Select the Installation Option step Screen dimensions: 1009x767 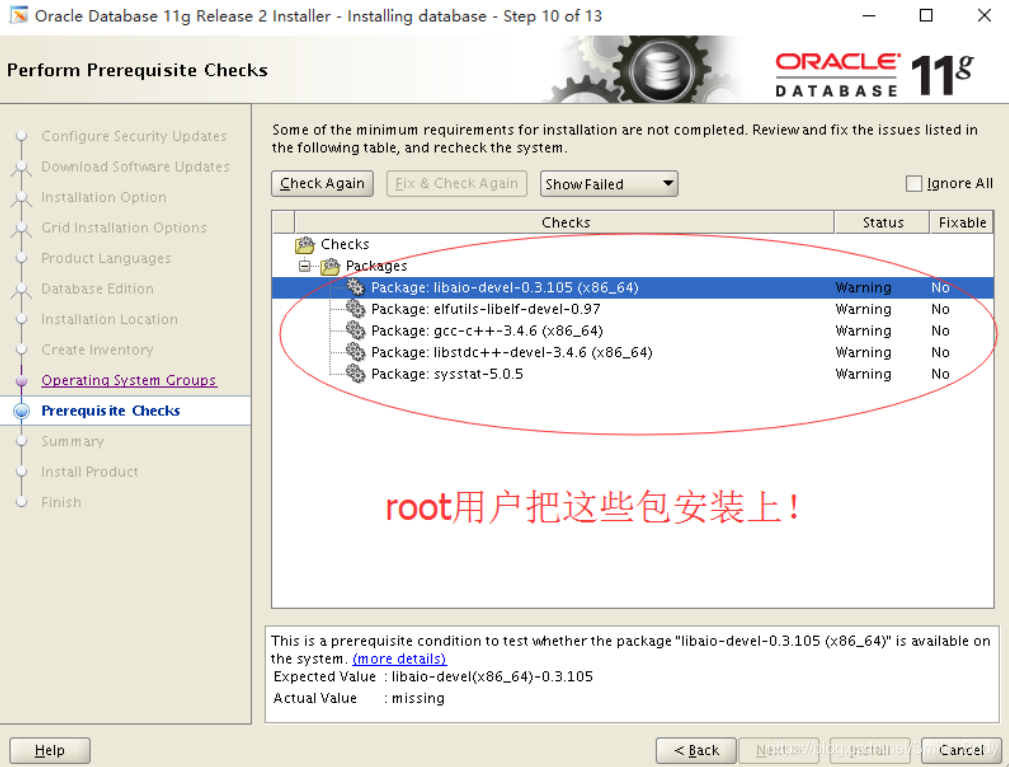(104, 197)
